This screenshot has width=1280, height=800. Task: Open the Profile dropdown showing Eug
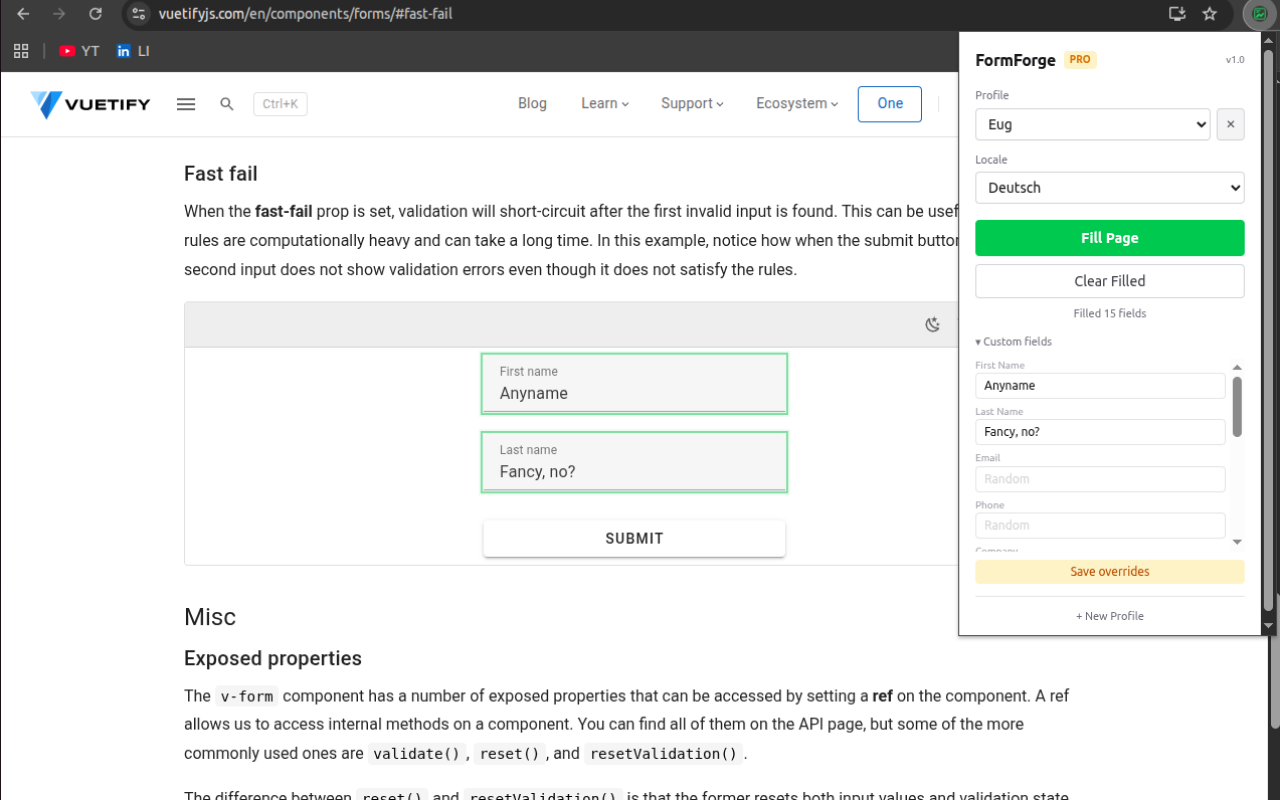1092,124
